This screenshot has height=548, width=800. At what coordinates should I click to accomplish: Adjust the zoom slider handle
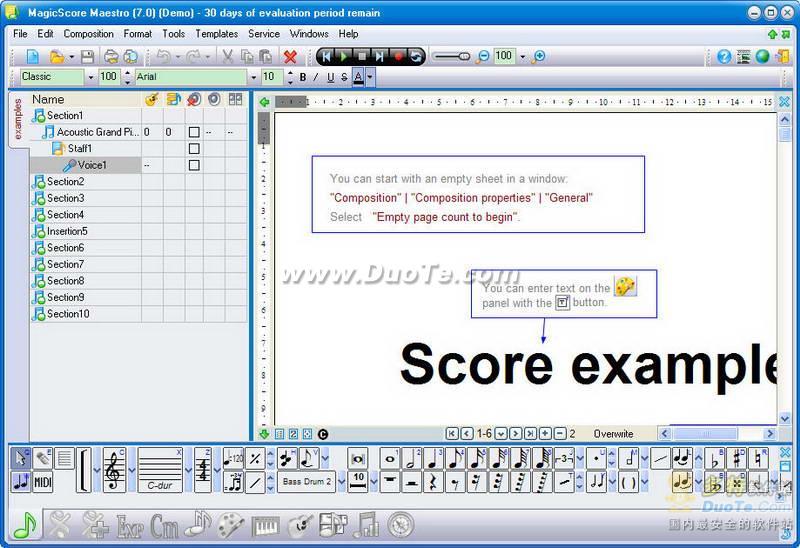click(464, 56)
